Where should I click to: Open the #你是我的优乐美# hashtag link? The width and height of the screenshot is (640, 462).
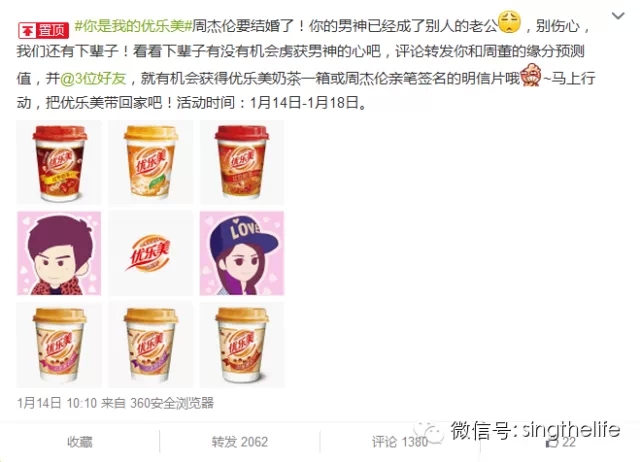click(133, 27)
